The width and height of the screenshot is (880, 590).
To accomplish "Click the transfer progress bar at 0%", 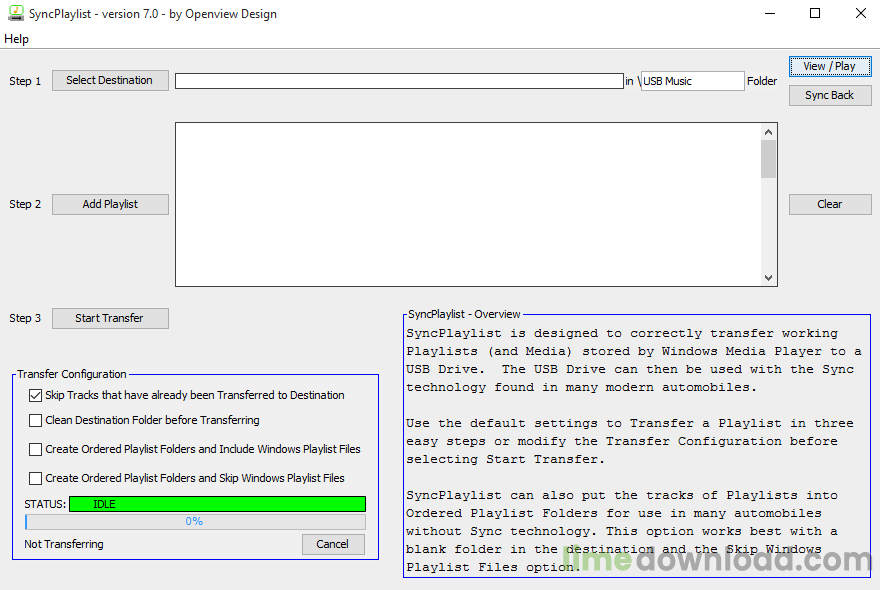I will tap(195, 522).
